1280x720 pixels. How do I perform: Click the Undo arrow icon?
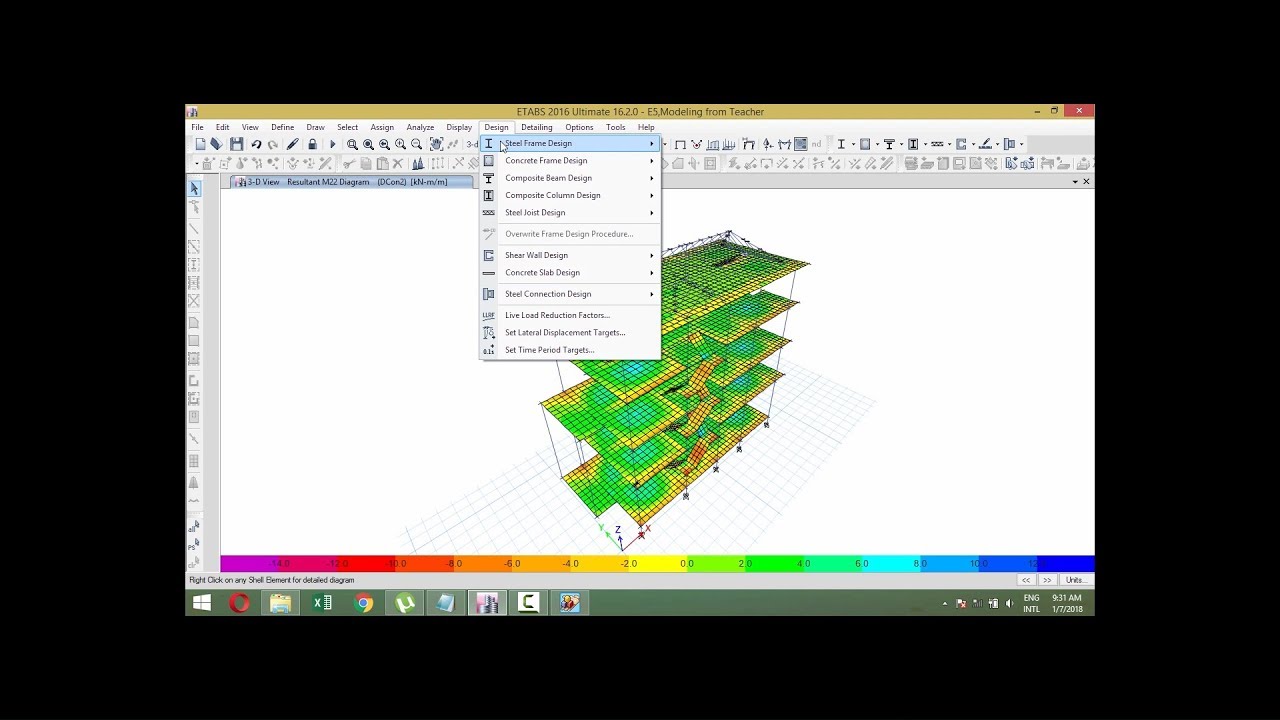point(256,144)
